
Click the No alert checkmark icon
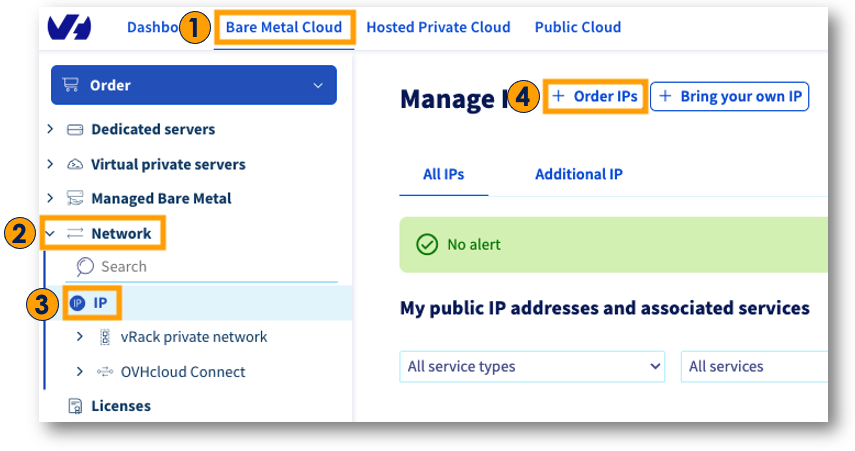[427, 244]
